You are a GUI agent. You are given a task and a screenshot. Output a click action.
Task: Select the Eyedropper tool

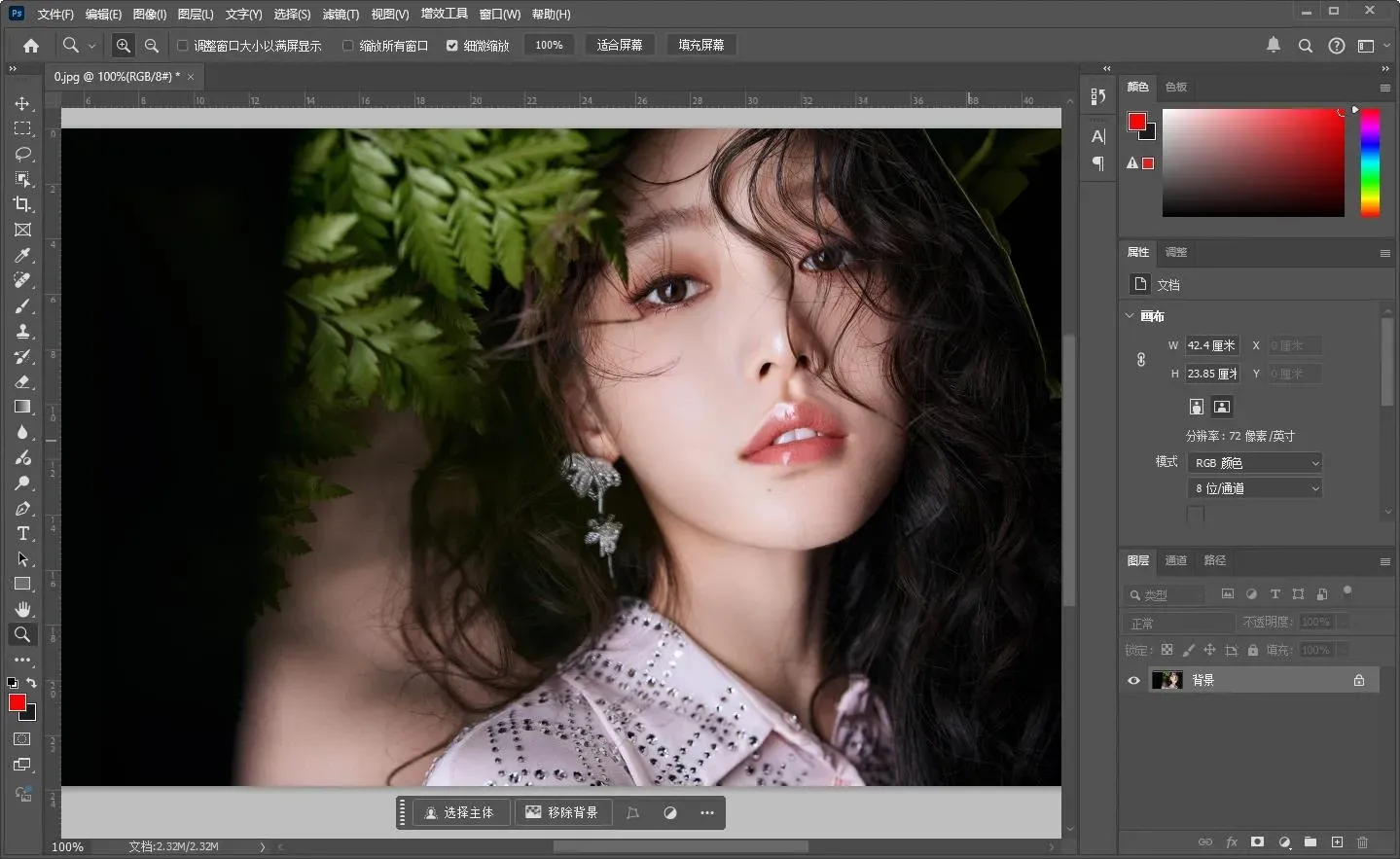click(22, 255)
